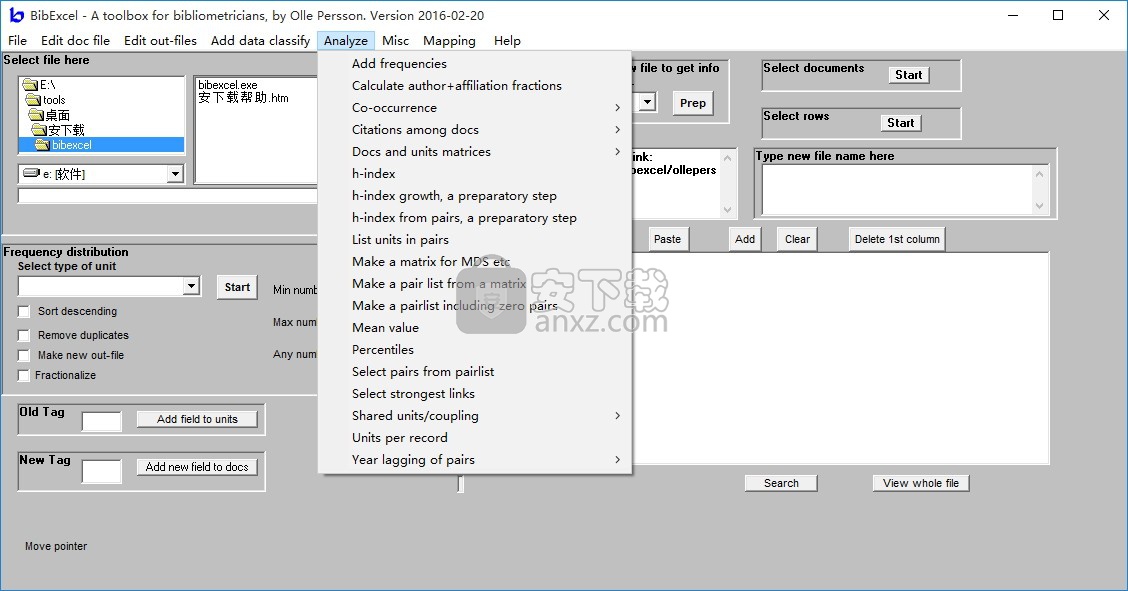Click the file path input field
1128x591 pixels.
[x=167, y=196]
